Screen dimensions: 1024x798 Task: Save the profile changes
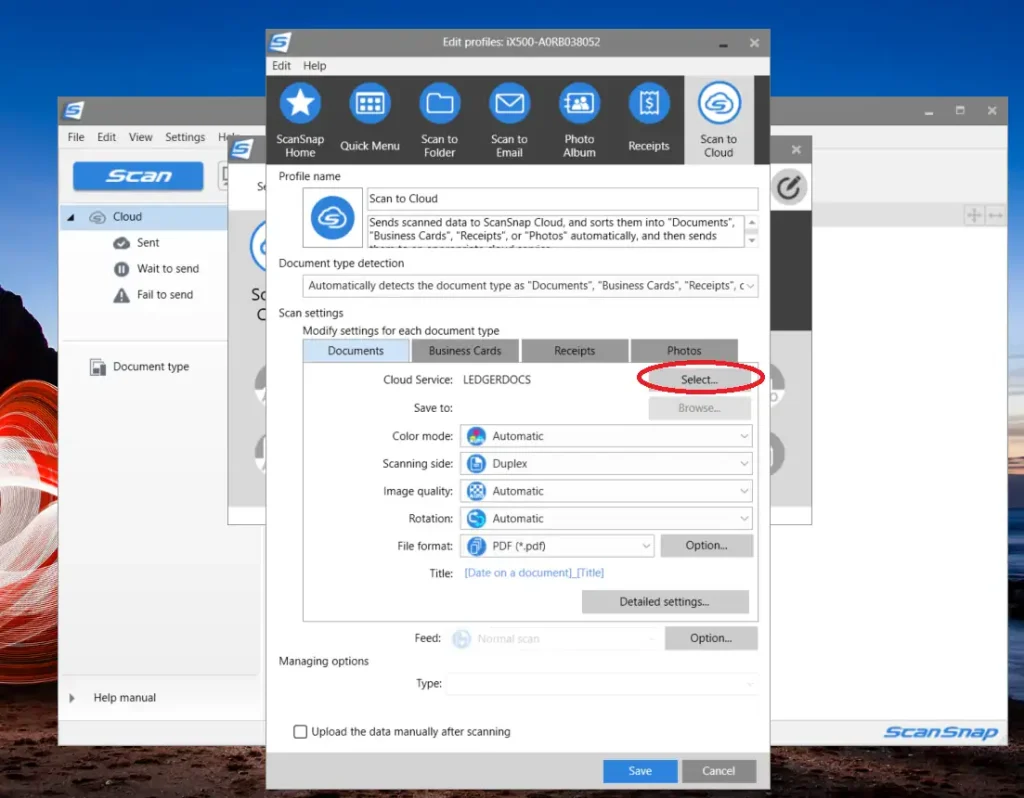click(x=640, y=771)
